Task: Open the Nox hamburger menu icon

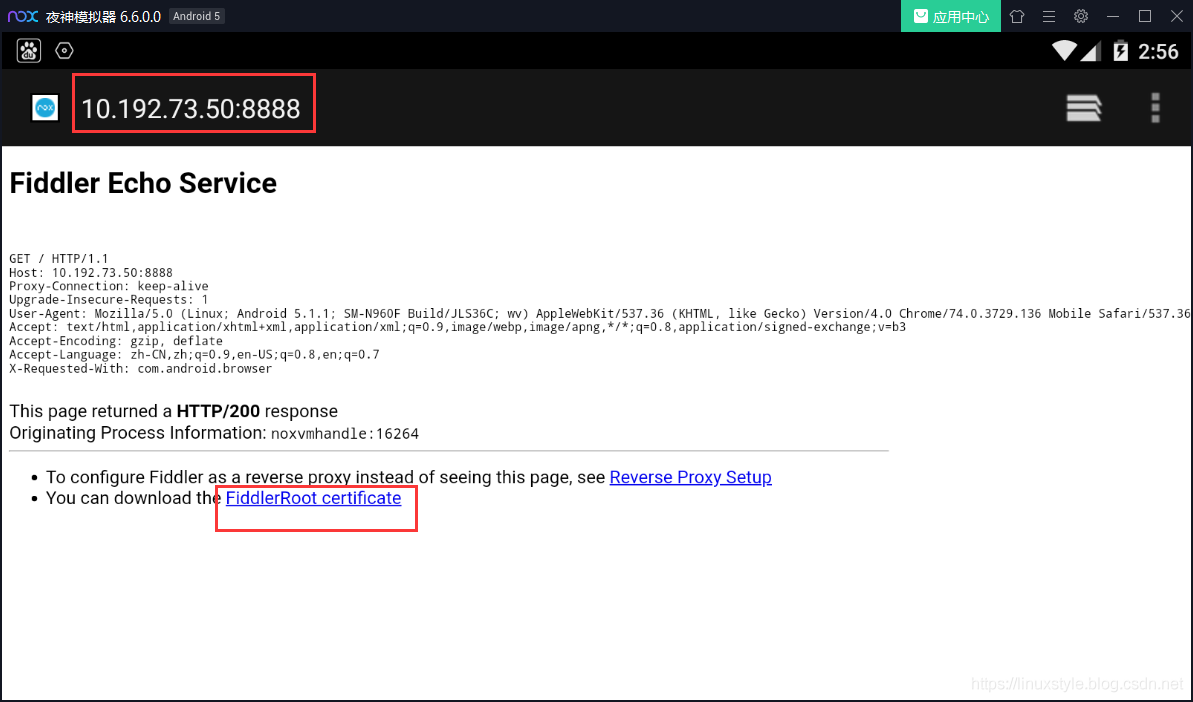Action: (x=1049, y=16)
